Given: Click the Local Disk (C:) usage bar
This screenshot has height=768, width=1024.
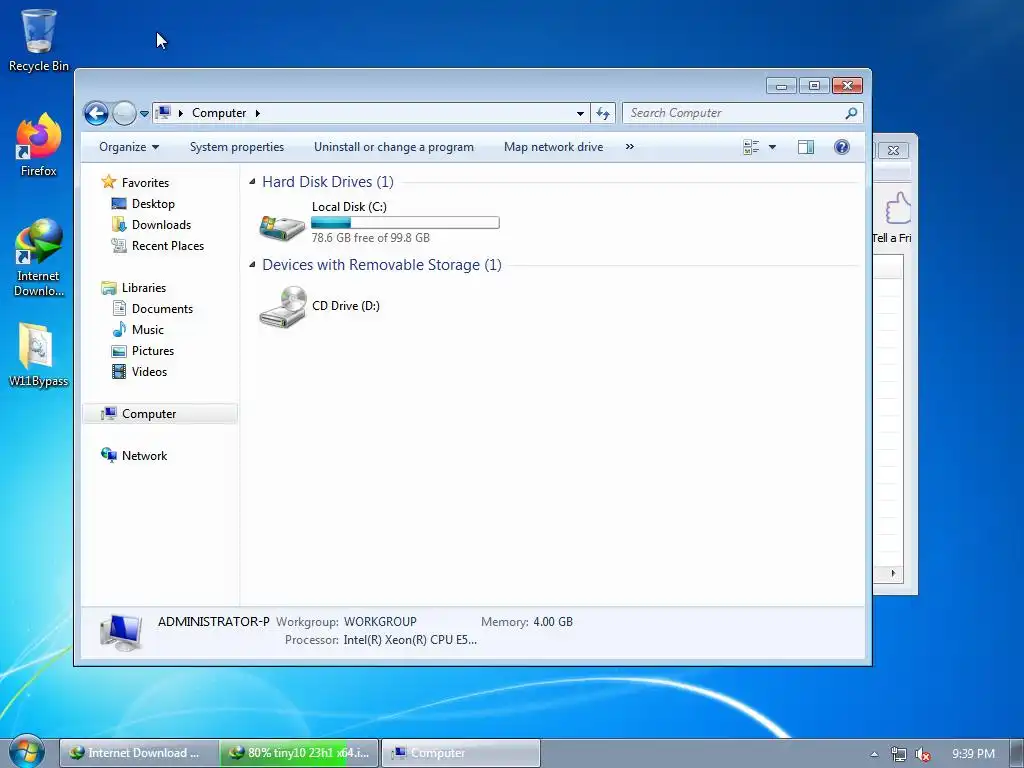Looking at the screenshot, I should (x=406, y=223).
